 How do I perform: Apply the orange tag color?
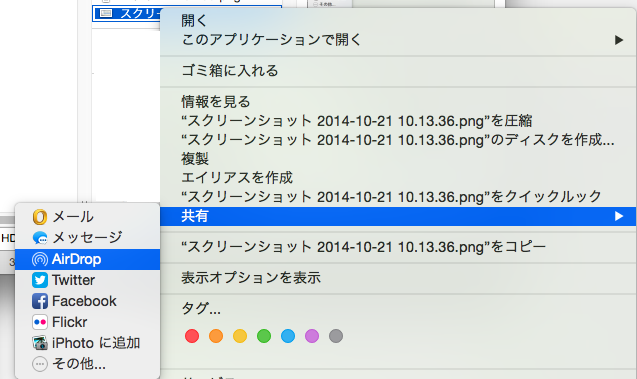click(216, 336)
